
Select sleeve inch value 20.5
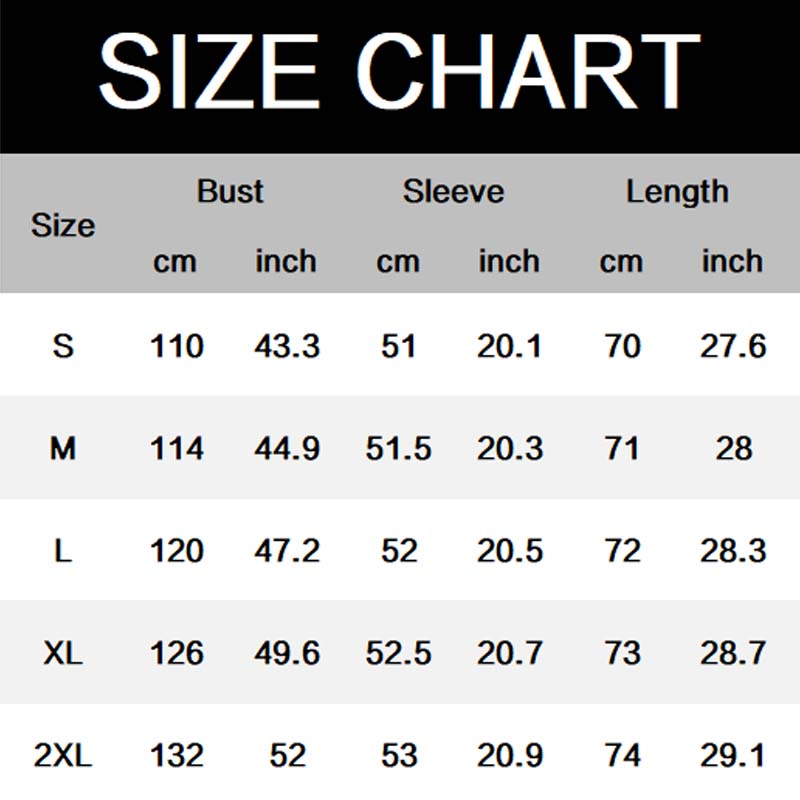click(x=509, y=551)
